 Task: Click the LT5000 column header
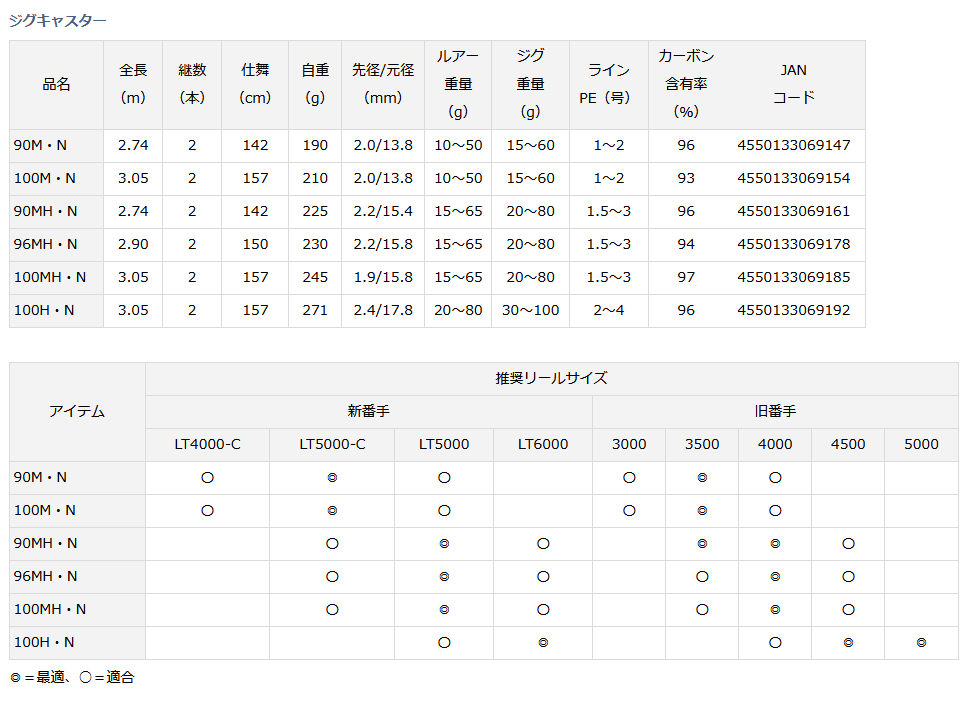tap(444, 444)
